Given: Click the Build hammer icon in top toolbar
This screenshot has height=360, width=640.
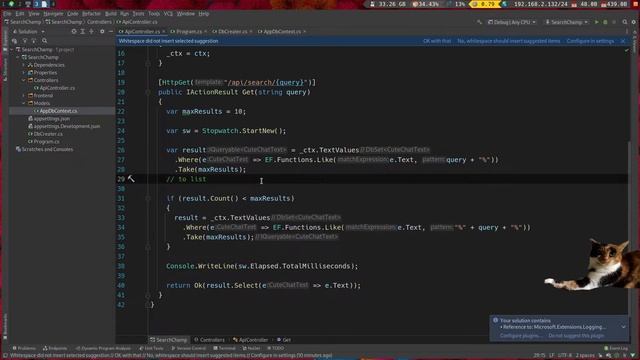Looking at the screenshot, I should click(479, 22).
